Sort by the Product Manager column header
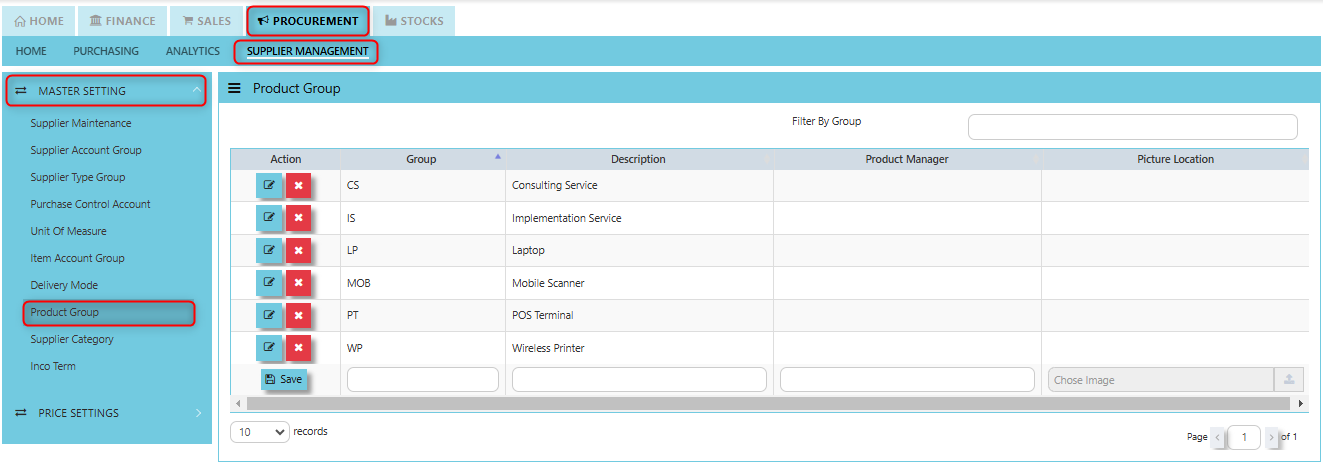The width and height of the screenshot is (1323, 465). (907, 159)
